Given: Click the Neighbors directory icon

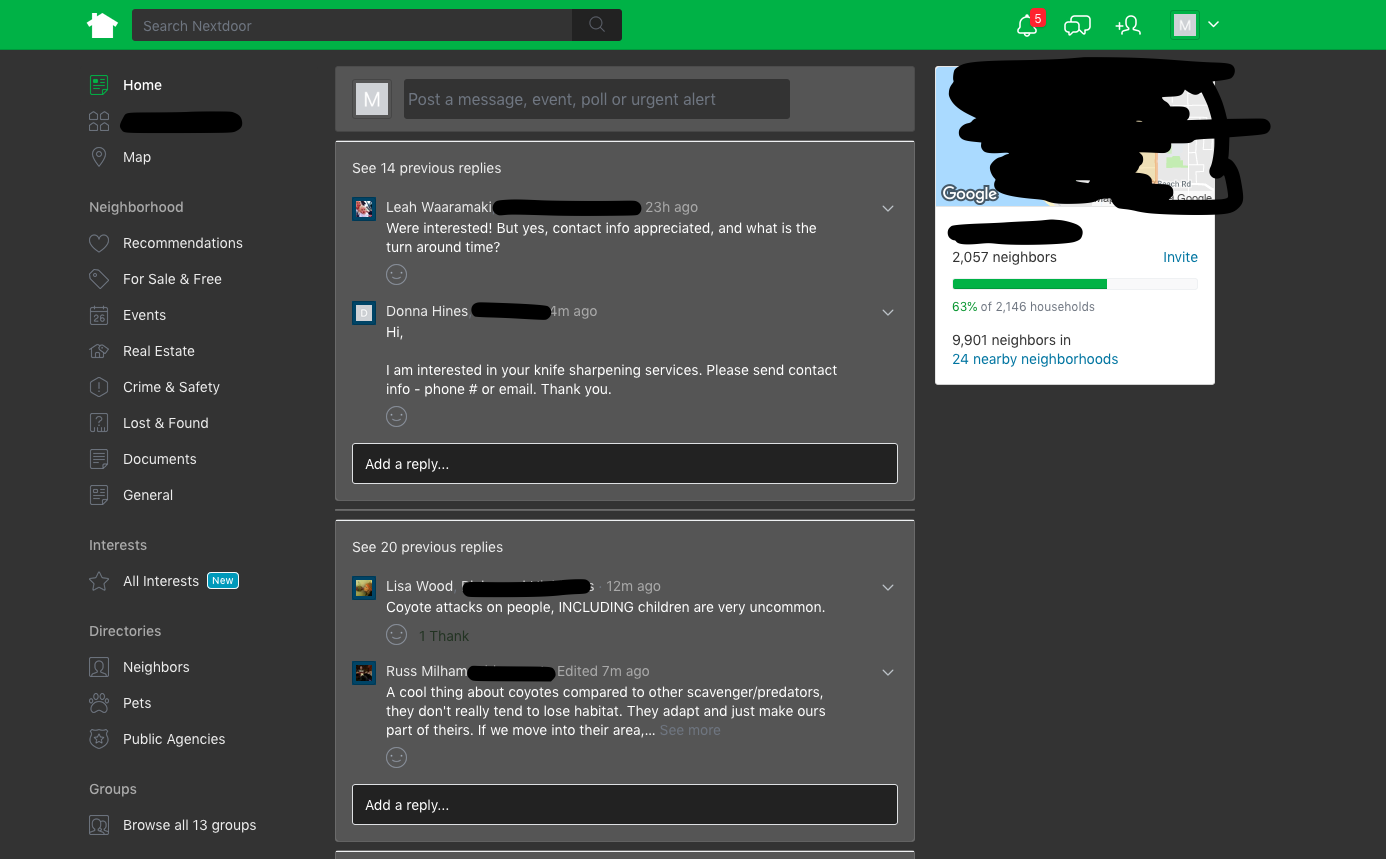Looking at the screenshot, I should point(99,667).
